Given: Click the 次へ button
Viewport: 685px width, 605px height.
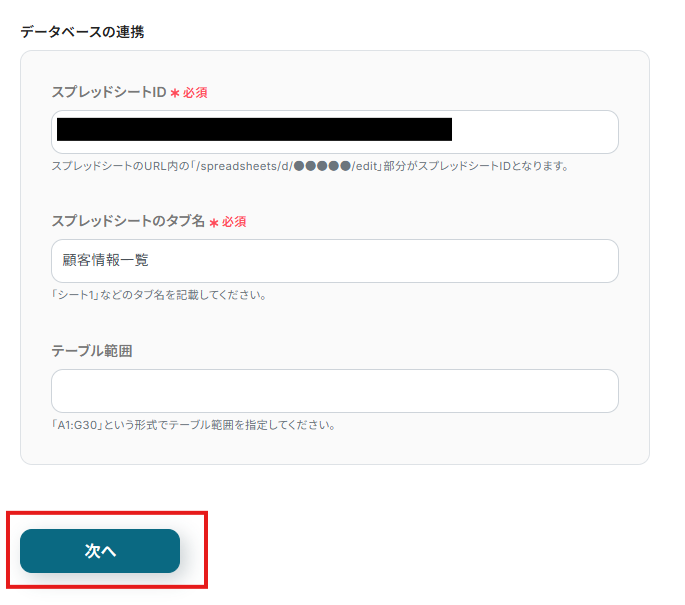Looking at the screenshot, I should click(x=100, y=551).
